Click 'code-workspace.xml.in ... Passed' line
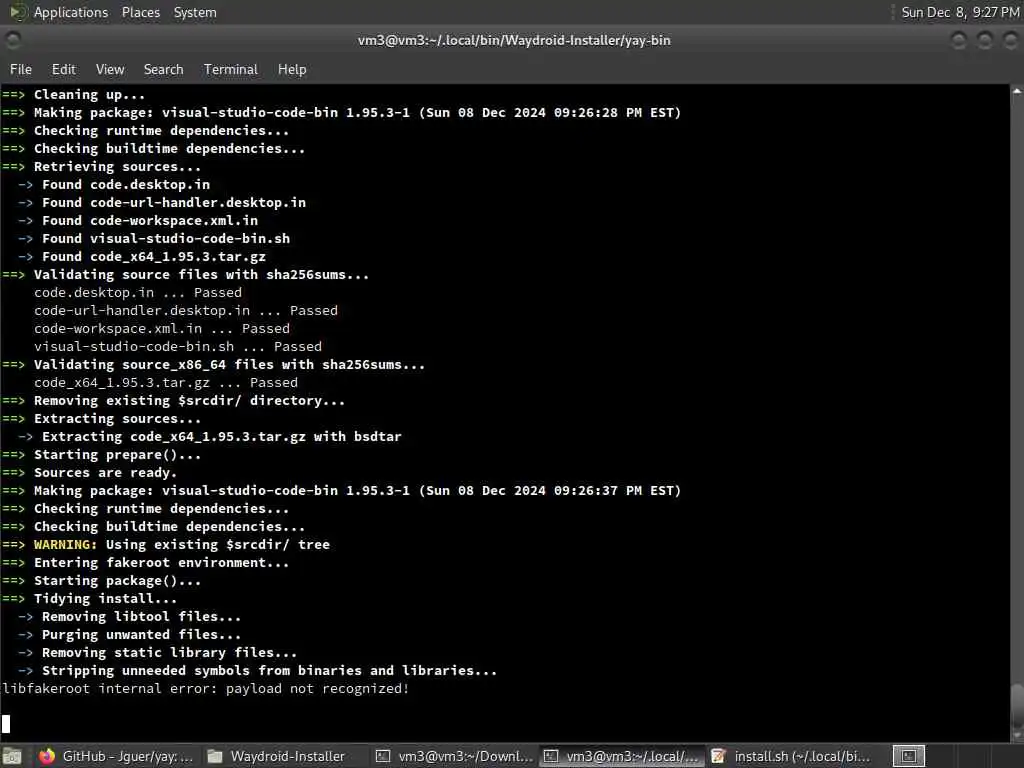 (162, 328)
